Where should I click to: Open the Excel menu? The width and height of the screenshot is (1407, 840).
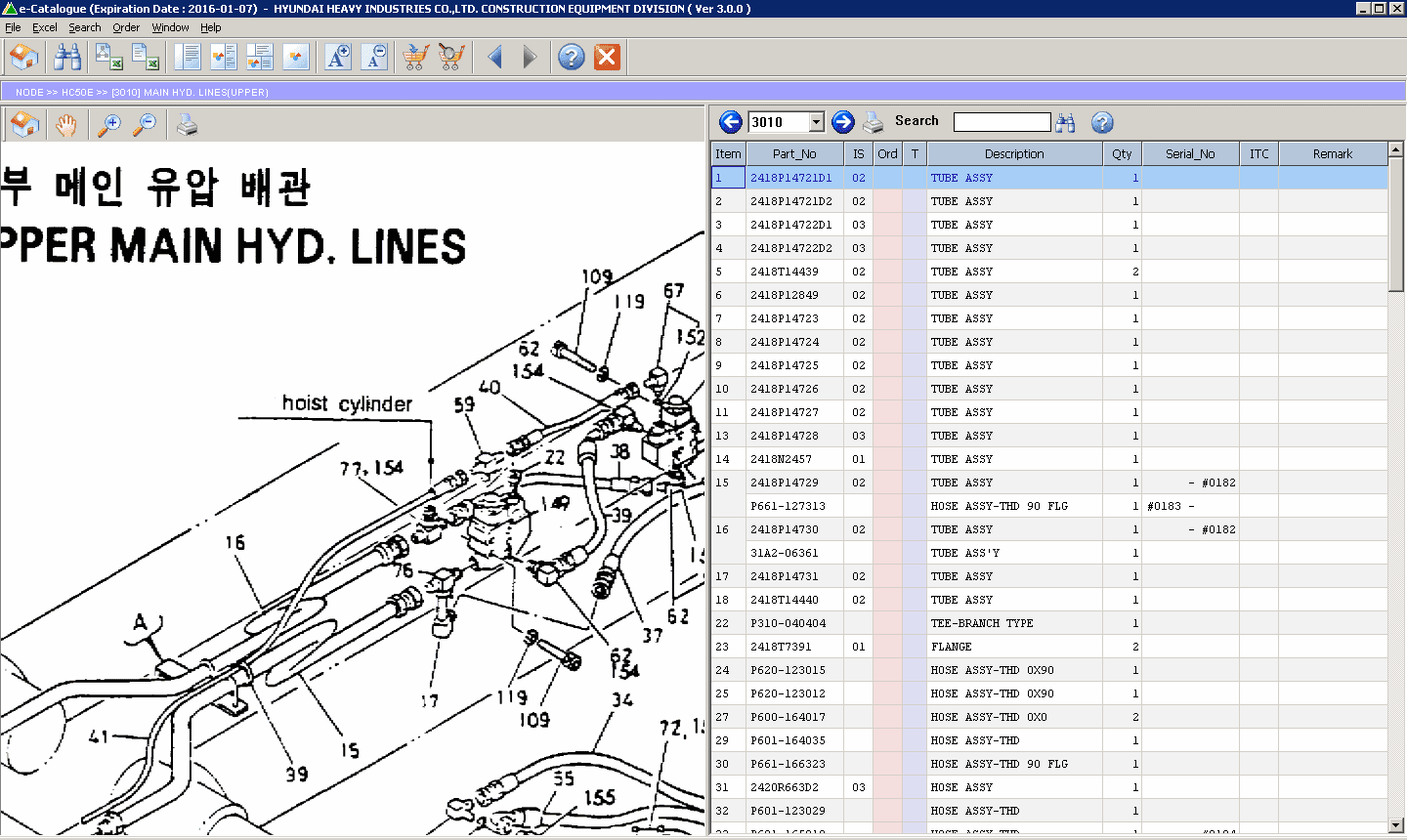pyautogui.click(x=44, y=27)
